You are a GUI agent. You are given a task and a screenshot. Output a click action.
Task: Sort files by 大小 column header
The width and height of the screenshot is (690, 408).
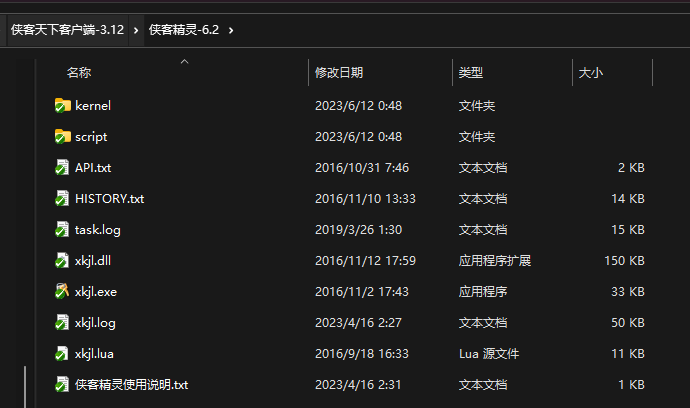(590, 73)
